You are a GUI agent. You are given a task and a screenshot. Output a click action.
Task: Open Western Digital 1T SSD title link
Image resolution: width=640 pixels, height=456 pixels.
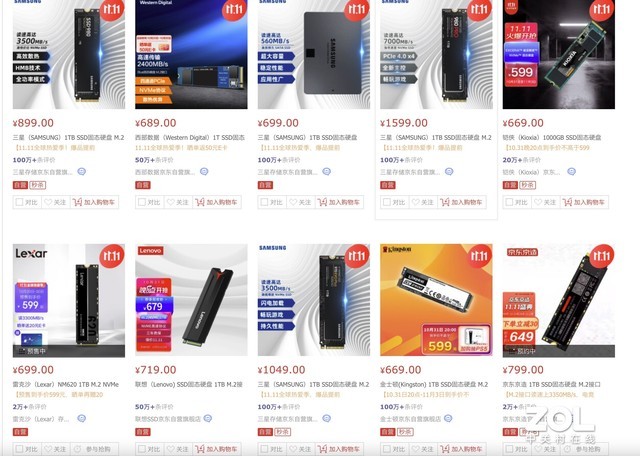[x=190, y=138]
